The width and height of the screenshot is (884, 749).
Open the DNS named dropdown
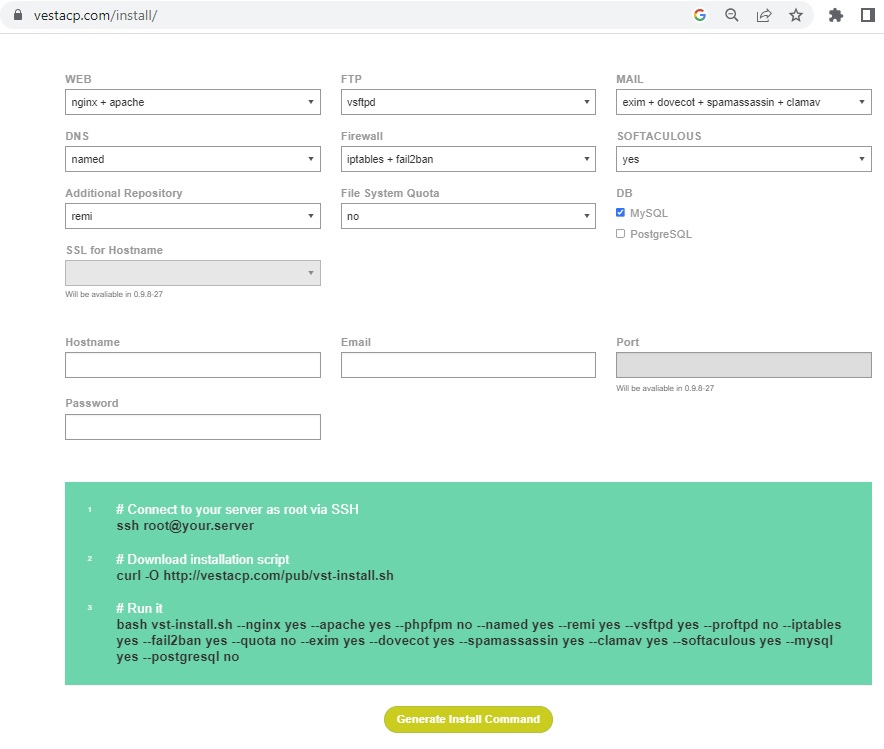(x=193, y=159)
